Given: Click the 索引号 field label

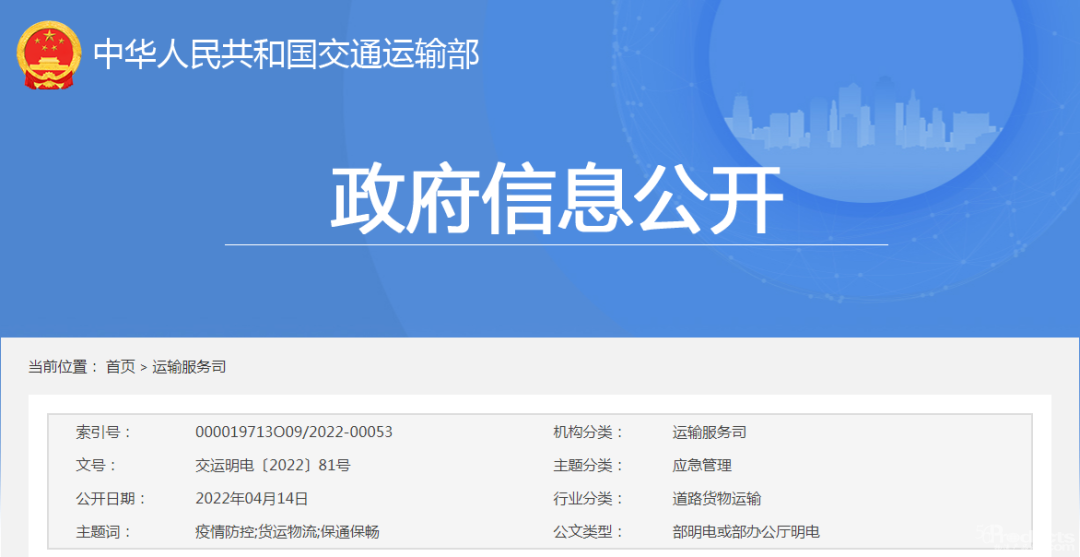Looking at the screenshot, I should click(x=103, y=432).
